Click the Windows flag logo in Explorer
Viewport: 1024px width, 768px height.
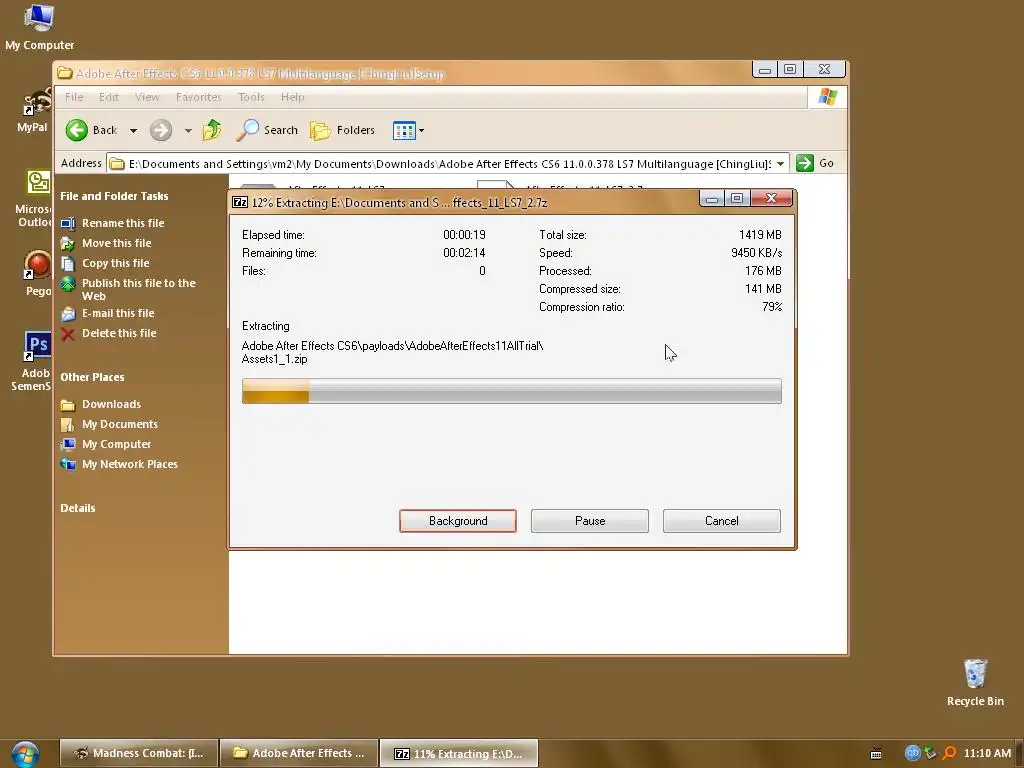827,97
